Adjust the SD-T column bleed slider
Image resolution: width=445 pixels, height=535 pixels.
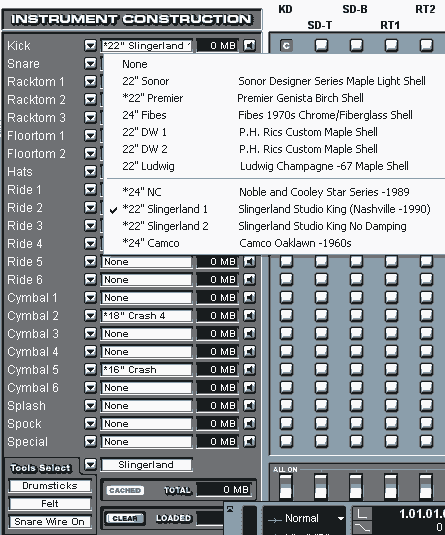coord(321,487)
